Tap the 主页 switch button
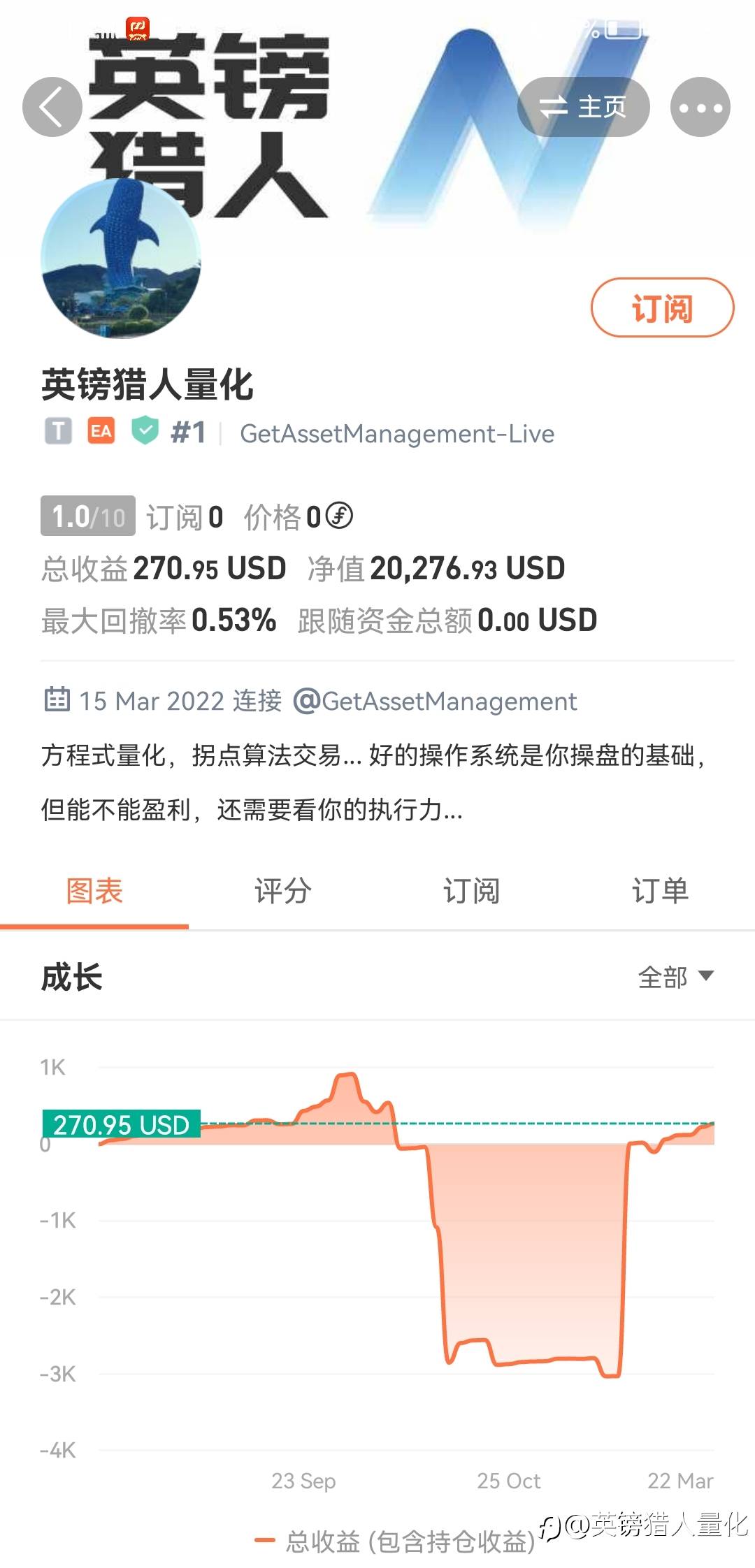755x1568 pixels. (583, 107)
